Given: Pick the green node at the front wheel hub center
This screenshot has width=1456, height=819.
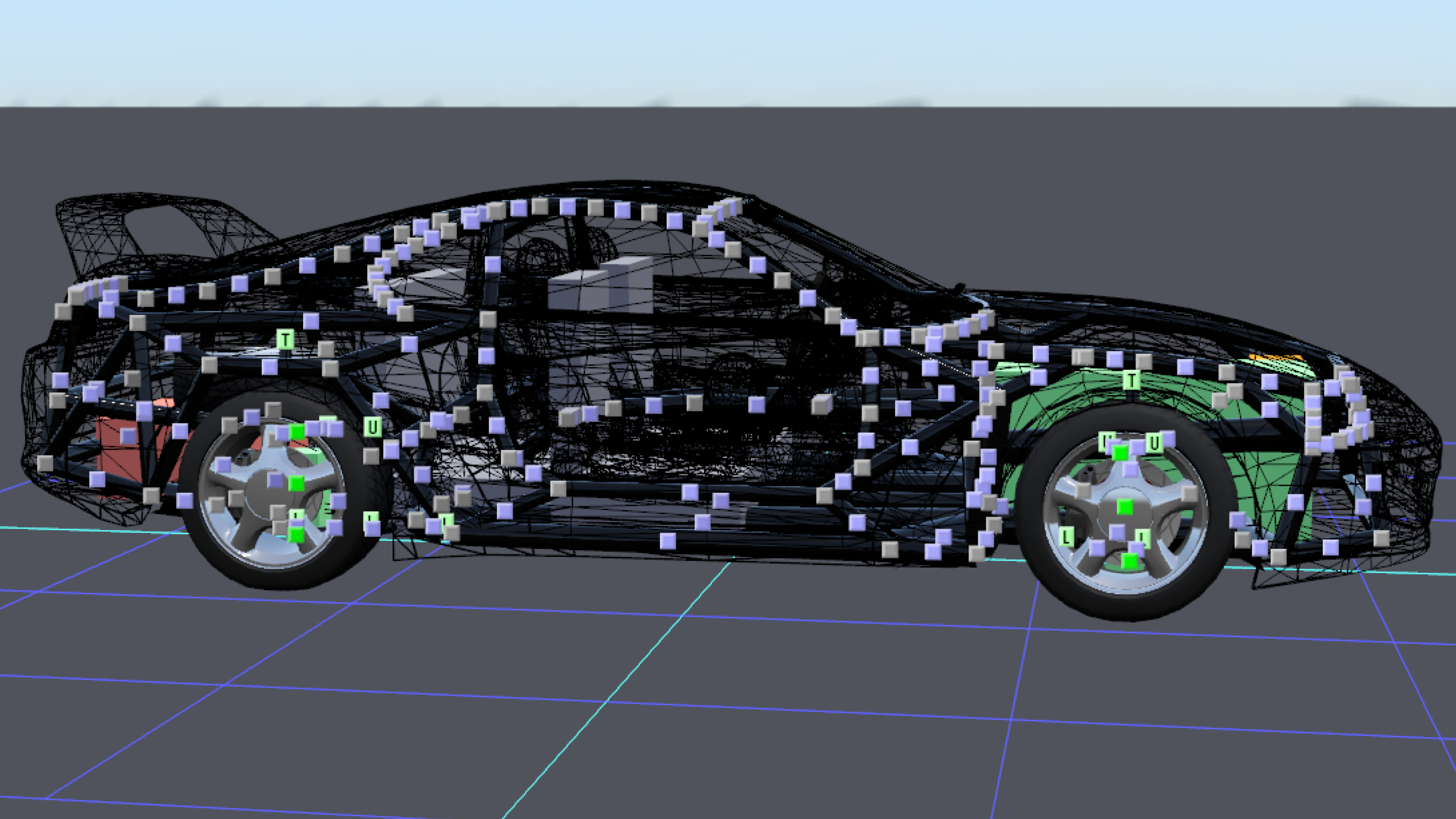Looking at the screenshot, I should point(1124,507).
